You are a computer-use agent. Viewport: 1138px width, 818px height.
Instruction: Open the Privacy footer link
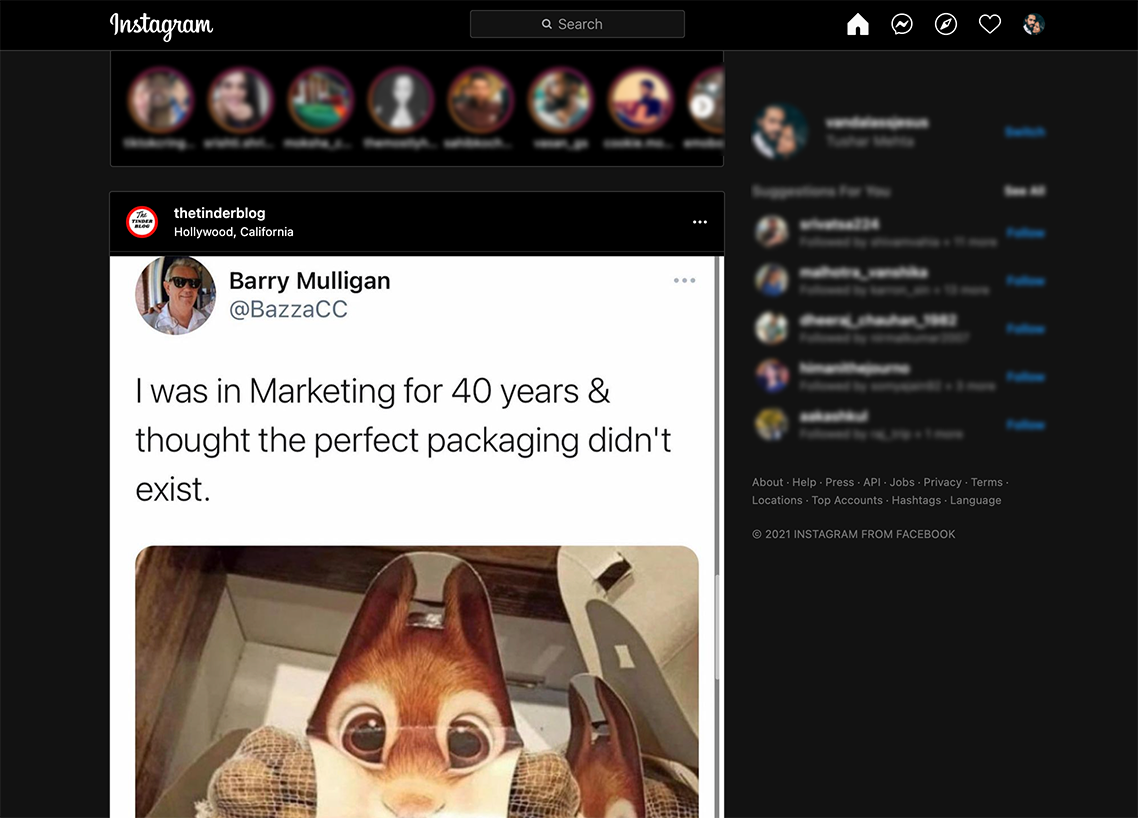point(942,482)
